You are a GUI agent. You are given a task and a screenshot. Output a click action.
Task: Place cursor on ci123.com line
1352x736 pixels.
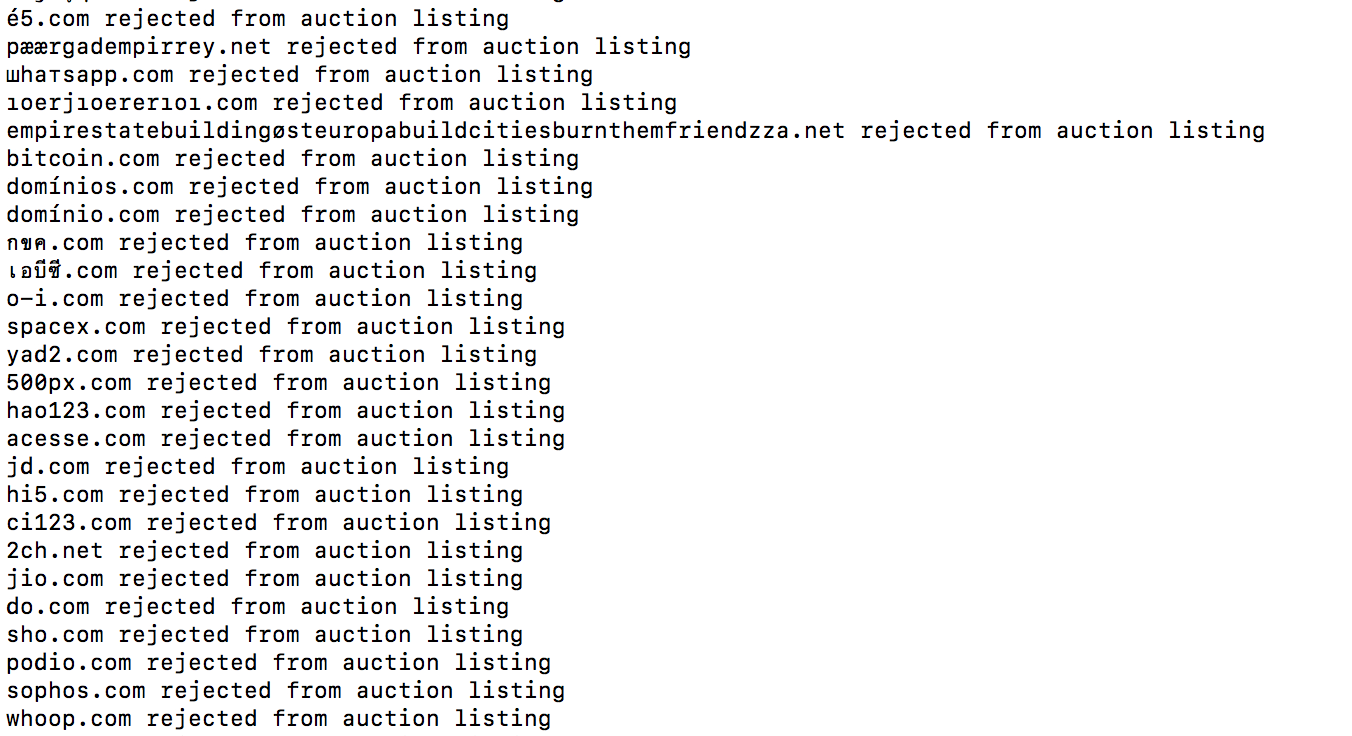click(x=278, y=523)
